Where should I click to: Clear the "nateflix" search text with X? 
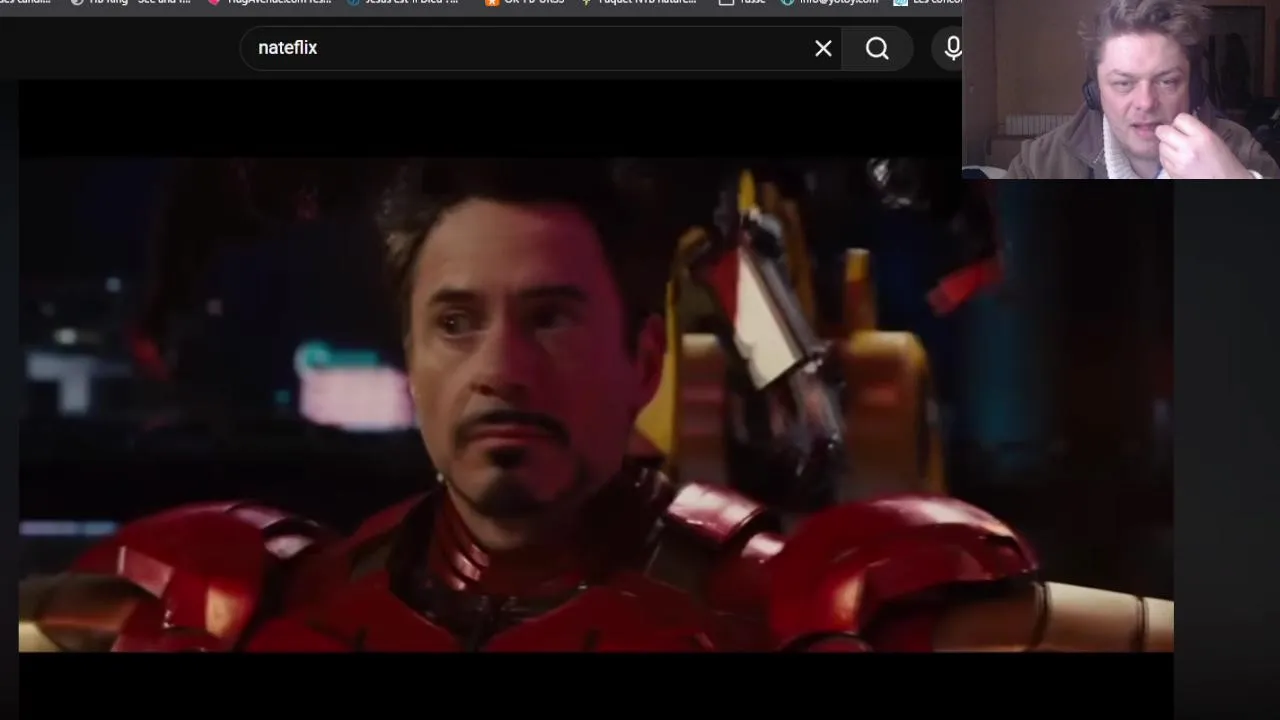point(823,48)
